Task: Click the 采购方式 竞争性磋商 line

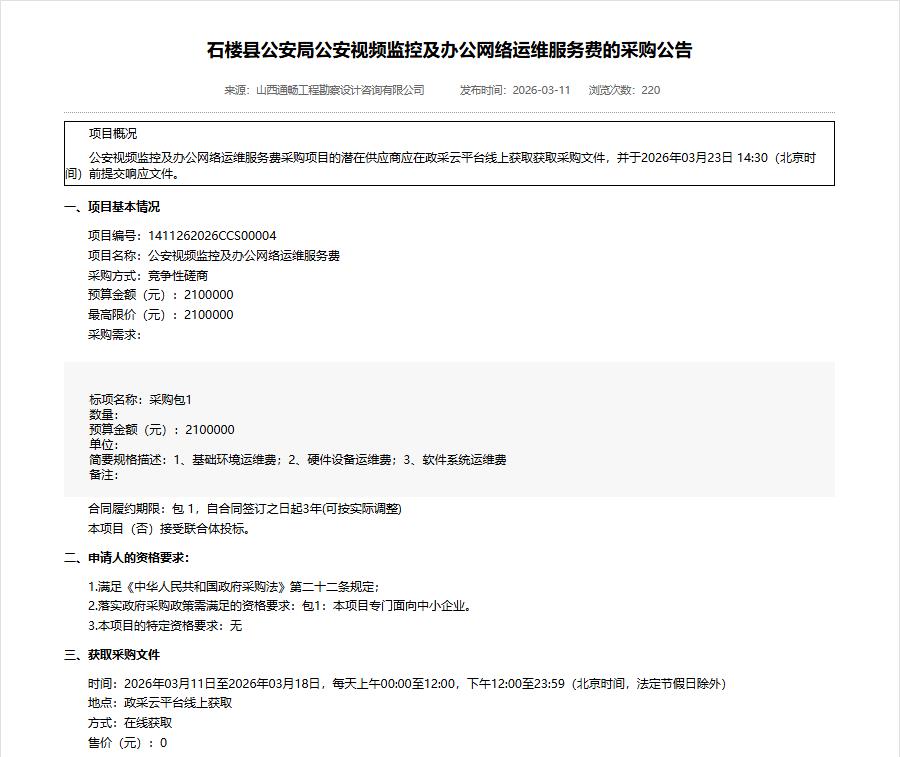Action: (x=148, y=275)
